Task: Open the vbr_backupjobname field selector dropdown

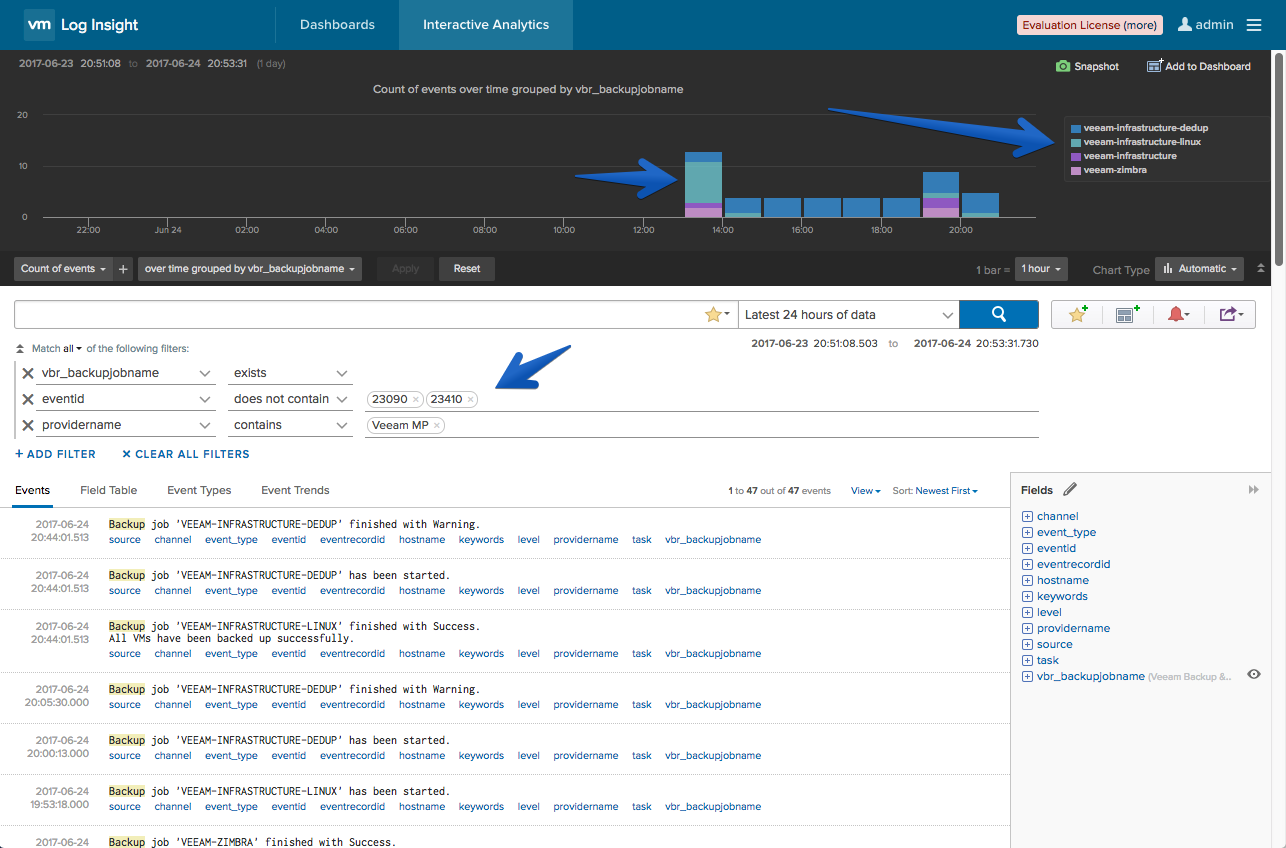Action: 125,373
